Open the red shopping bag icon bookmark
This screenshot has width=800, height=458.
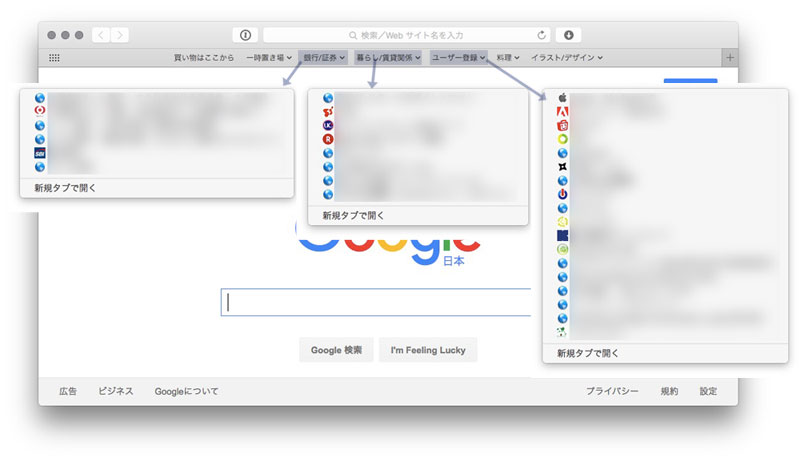click(562, 125)
